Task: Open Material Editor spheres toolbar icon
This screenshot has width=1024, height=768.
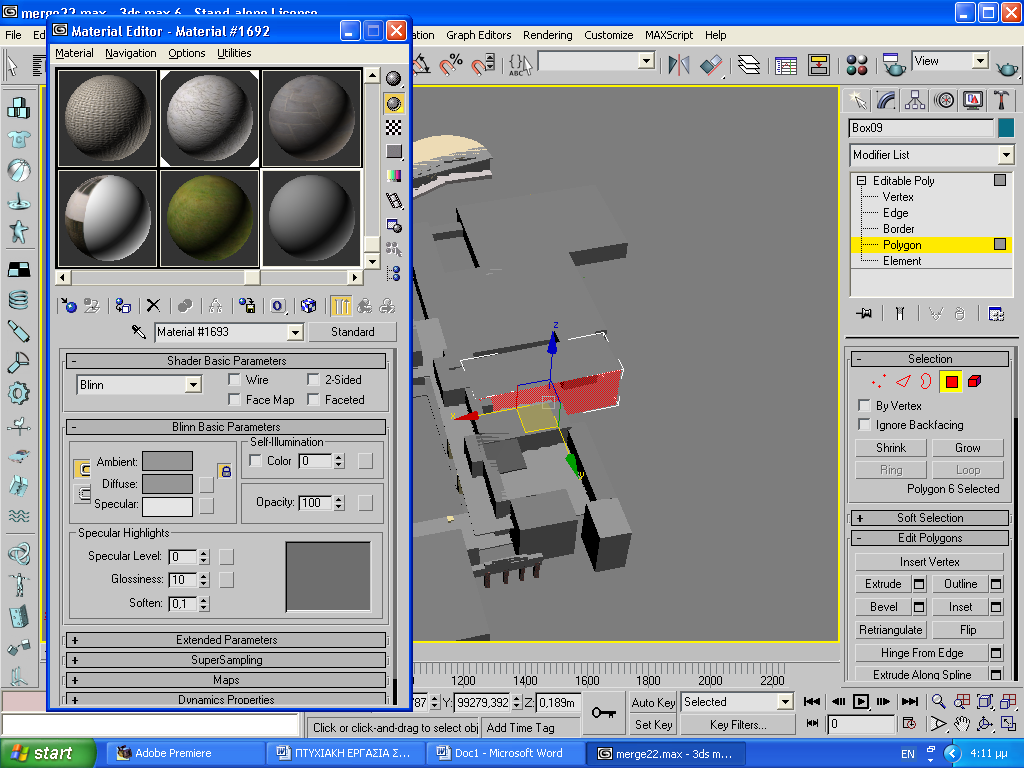Action: click(x=856, y=65)
